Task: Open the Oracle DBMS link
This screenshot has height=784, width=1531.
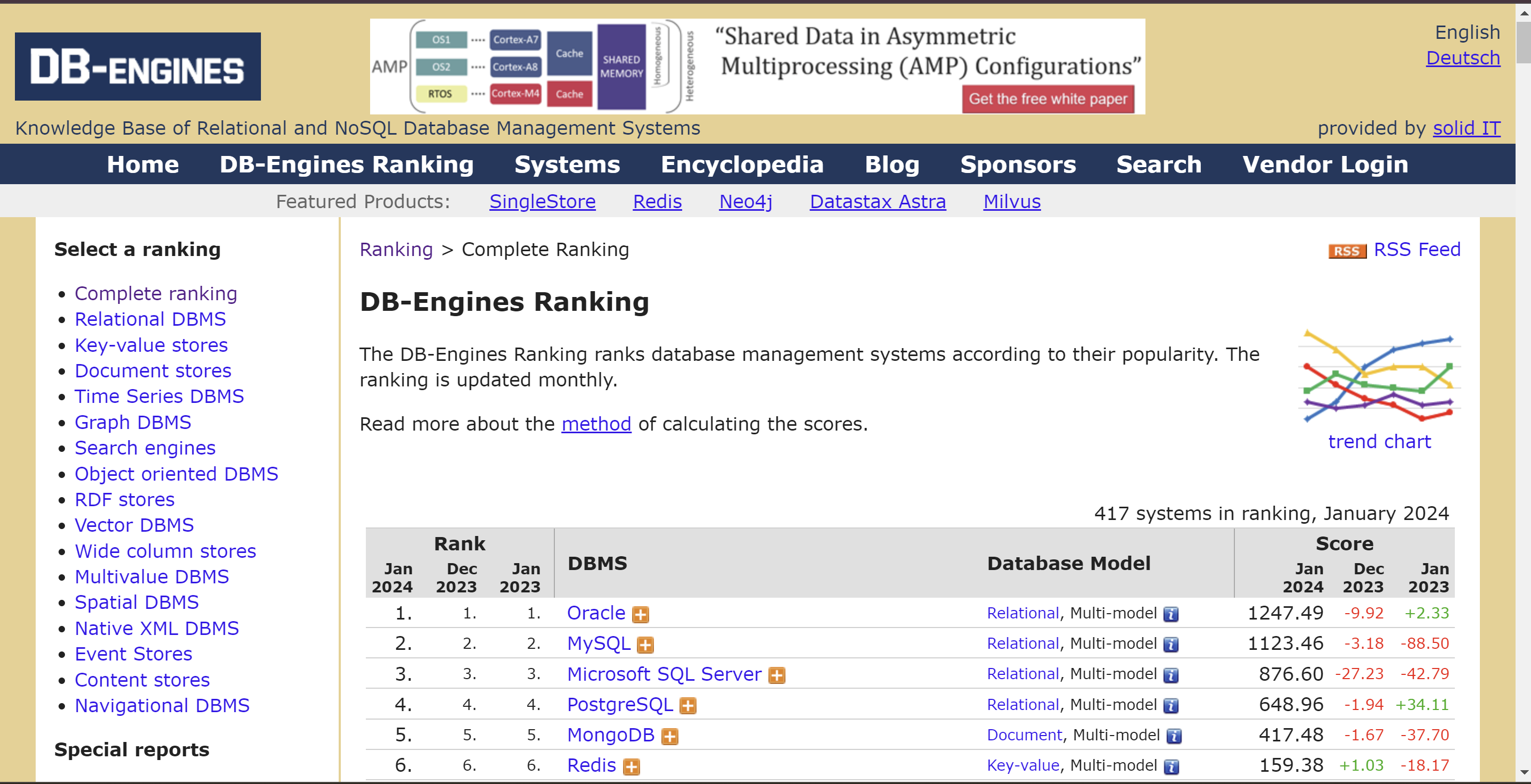Action: (x=596, y=613)
